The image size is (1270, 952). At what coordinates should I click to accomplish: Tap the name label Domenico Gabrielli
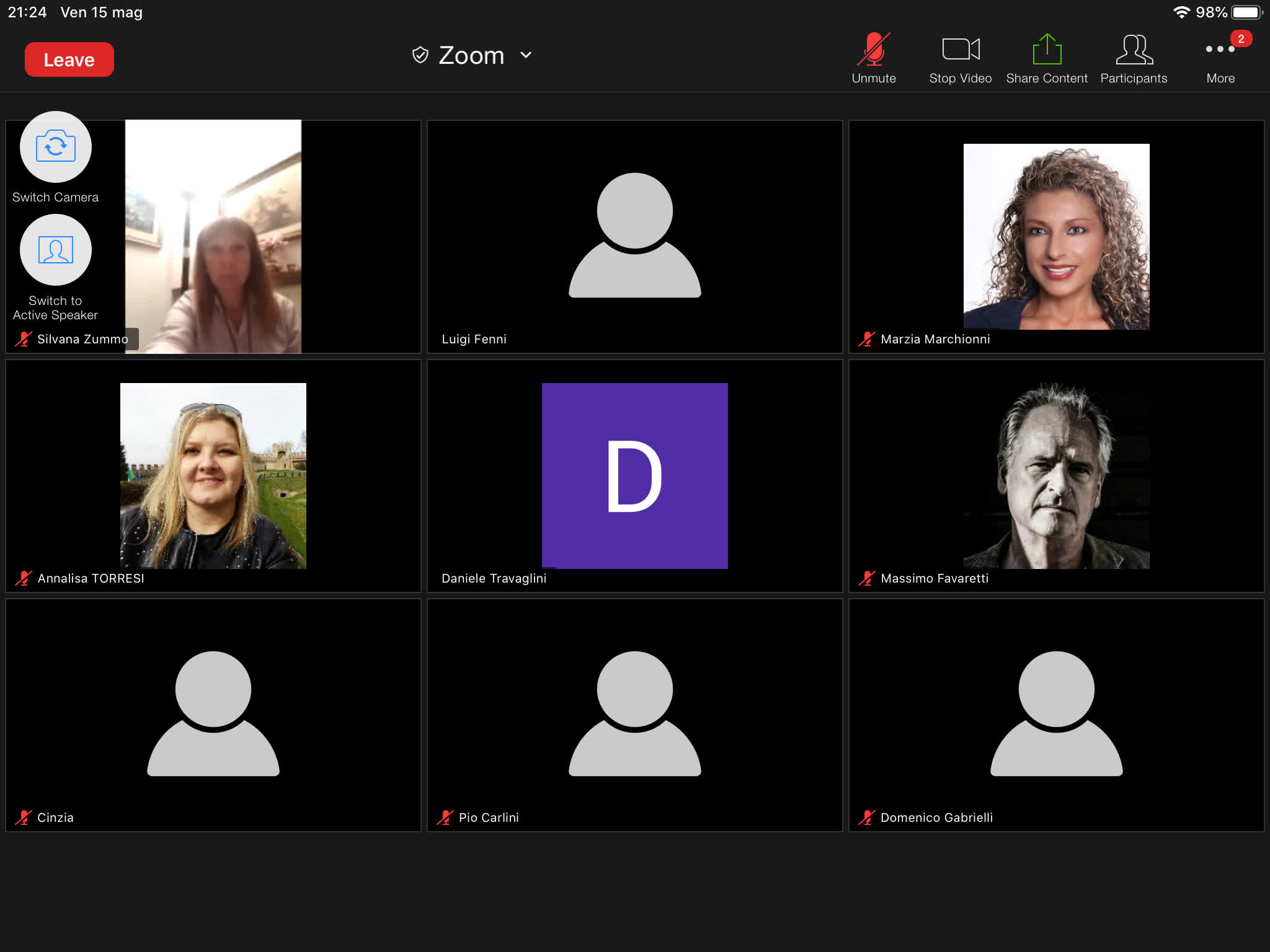point(936,818)
